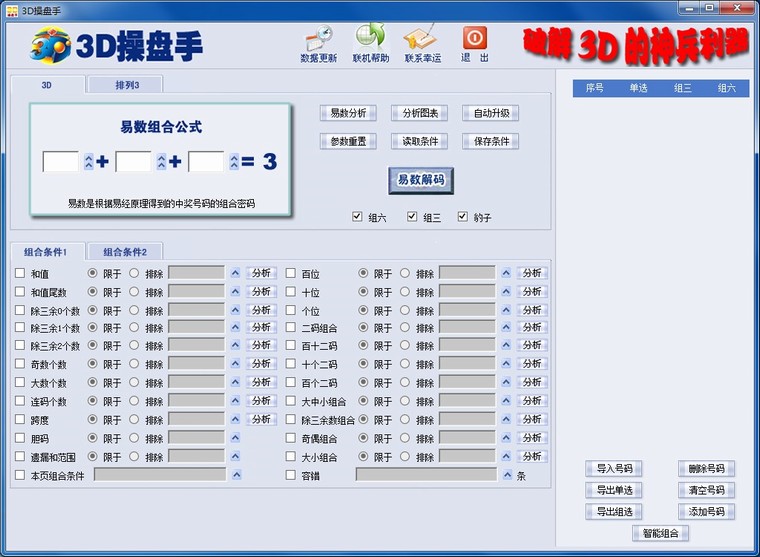Enable the 和值 condition checkbox
Screen dimensions: 760x557
click(20, 273)
